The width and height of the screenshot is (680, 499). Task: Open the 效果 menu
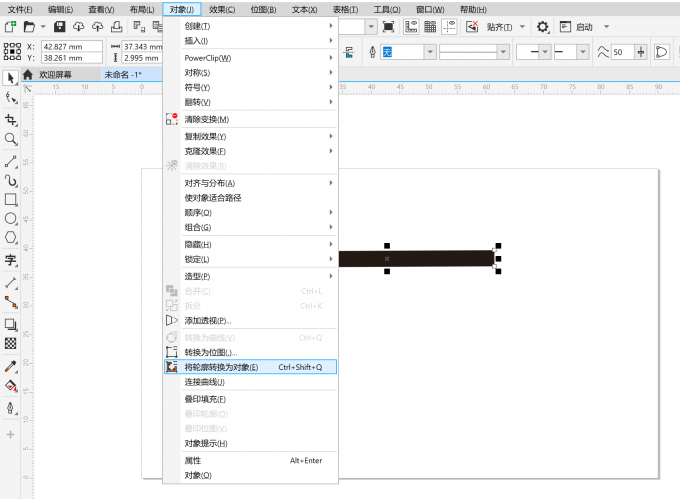pos(224,9)
